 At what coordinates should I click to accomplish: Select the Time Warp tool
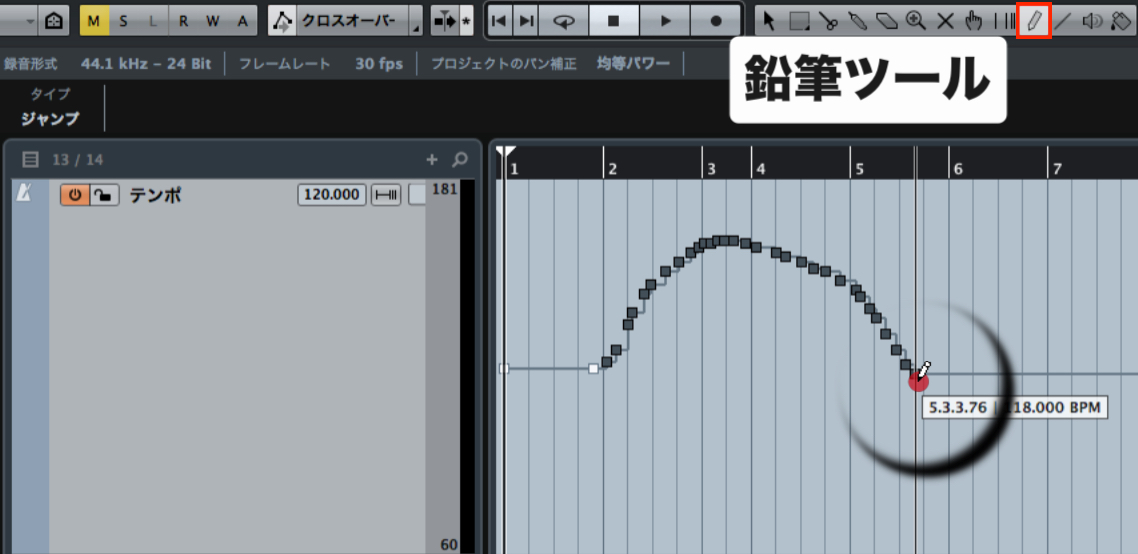click(1004, 21)
